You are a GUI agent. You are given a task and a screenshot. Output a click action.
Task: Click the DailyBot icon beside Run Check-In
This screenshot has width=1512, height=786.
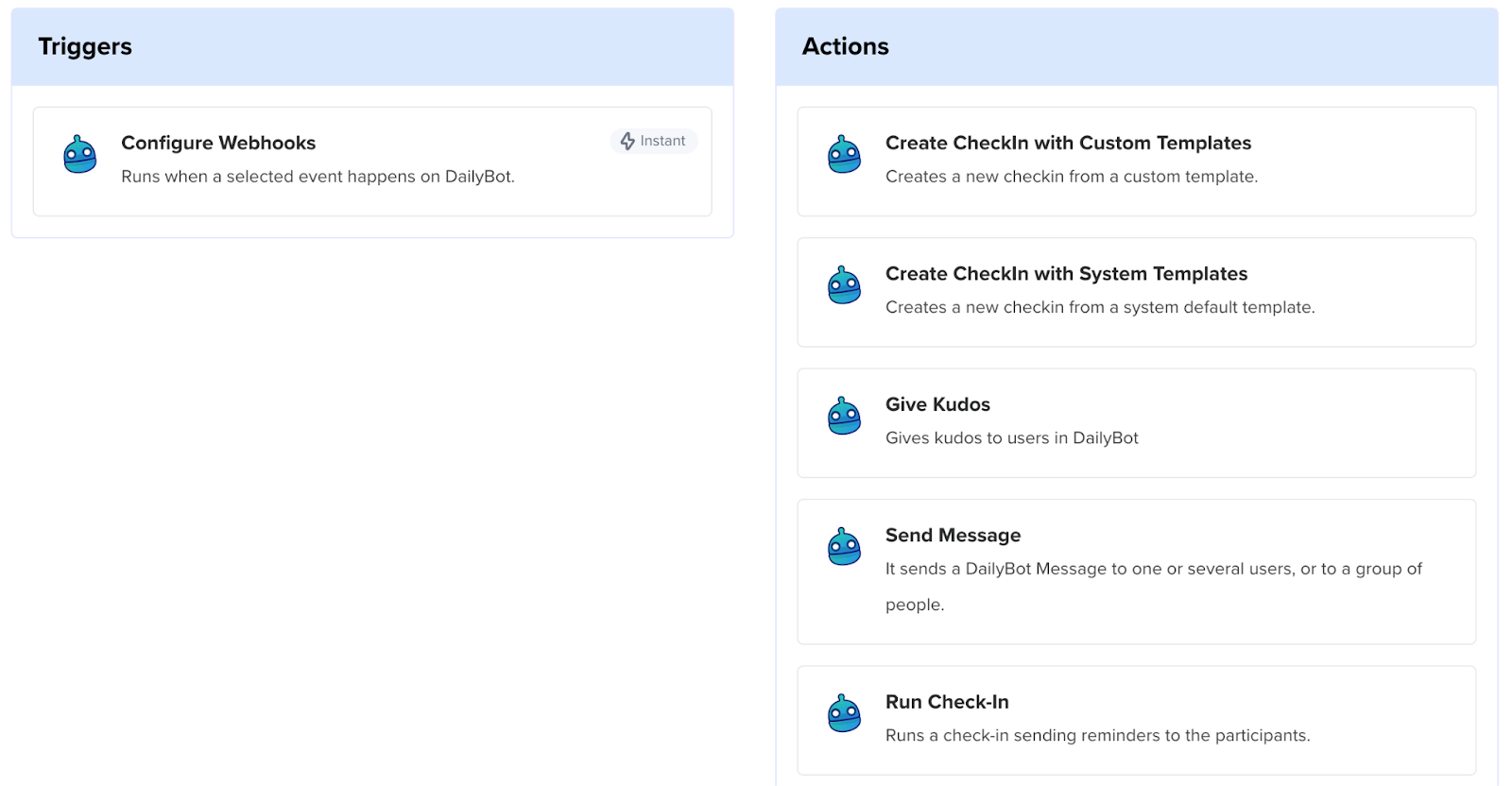tap(844, 713)
